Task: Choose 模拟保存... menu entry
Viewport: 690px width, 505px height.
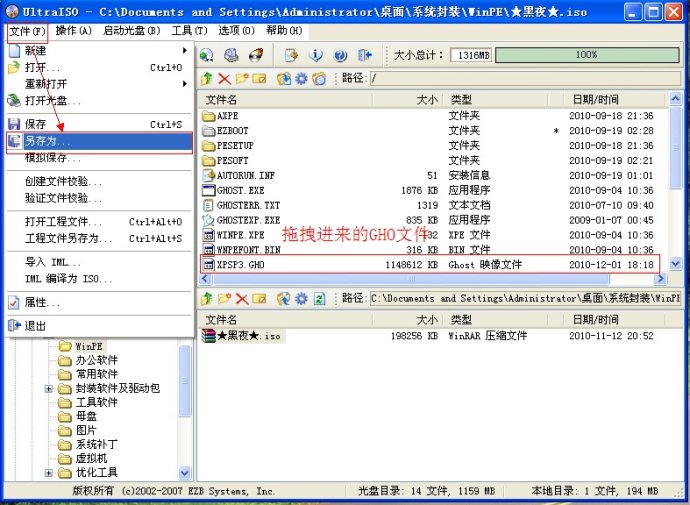Action: pos(100,158)
